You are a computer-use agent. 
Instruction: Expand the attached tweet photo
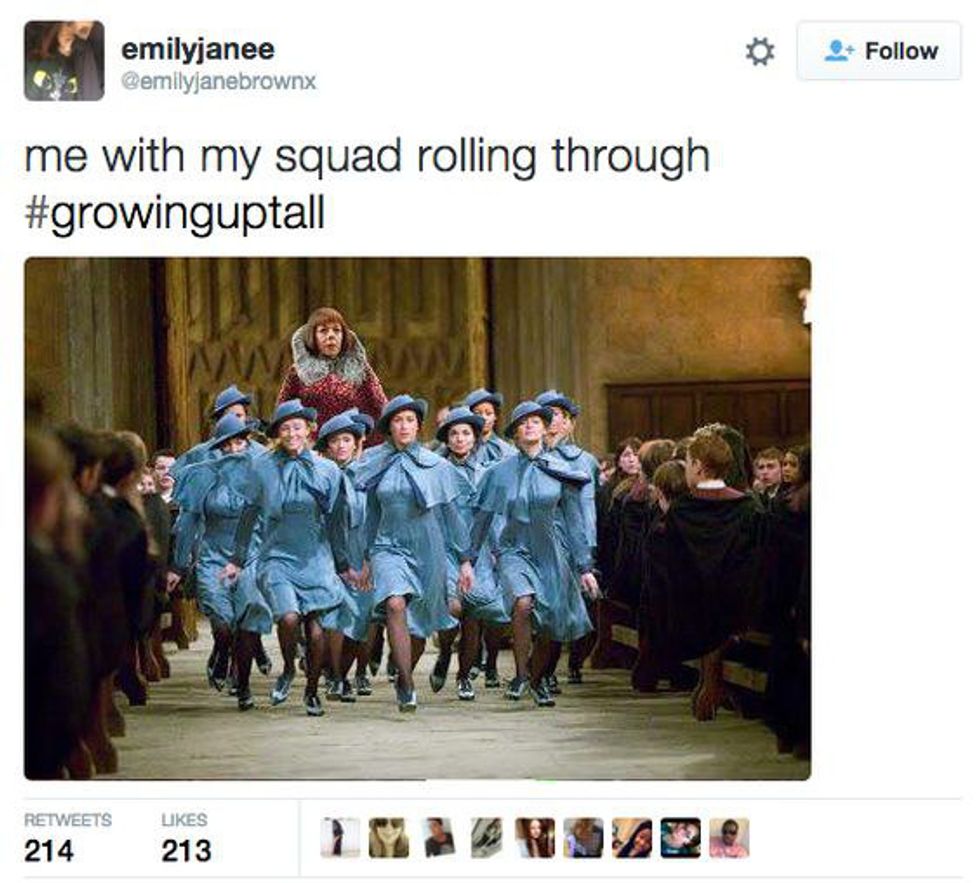[418, 519]
